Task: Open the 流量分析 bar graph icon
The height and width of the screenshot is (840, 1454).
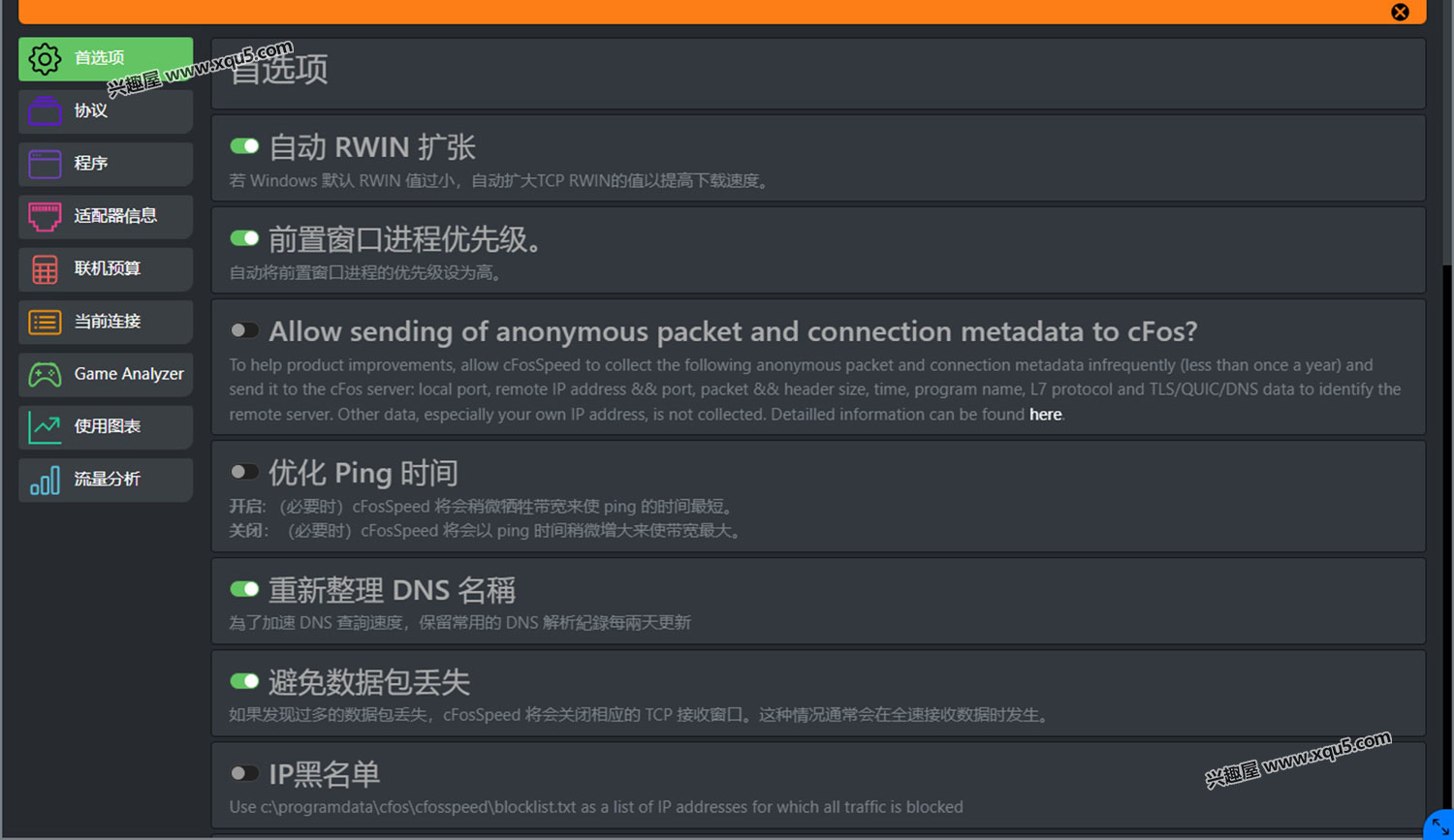Action: tap(45, 480)
